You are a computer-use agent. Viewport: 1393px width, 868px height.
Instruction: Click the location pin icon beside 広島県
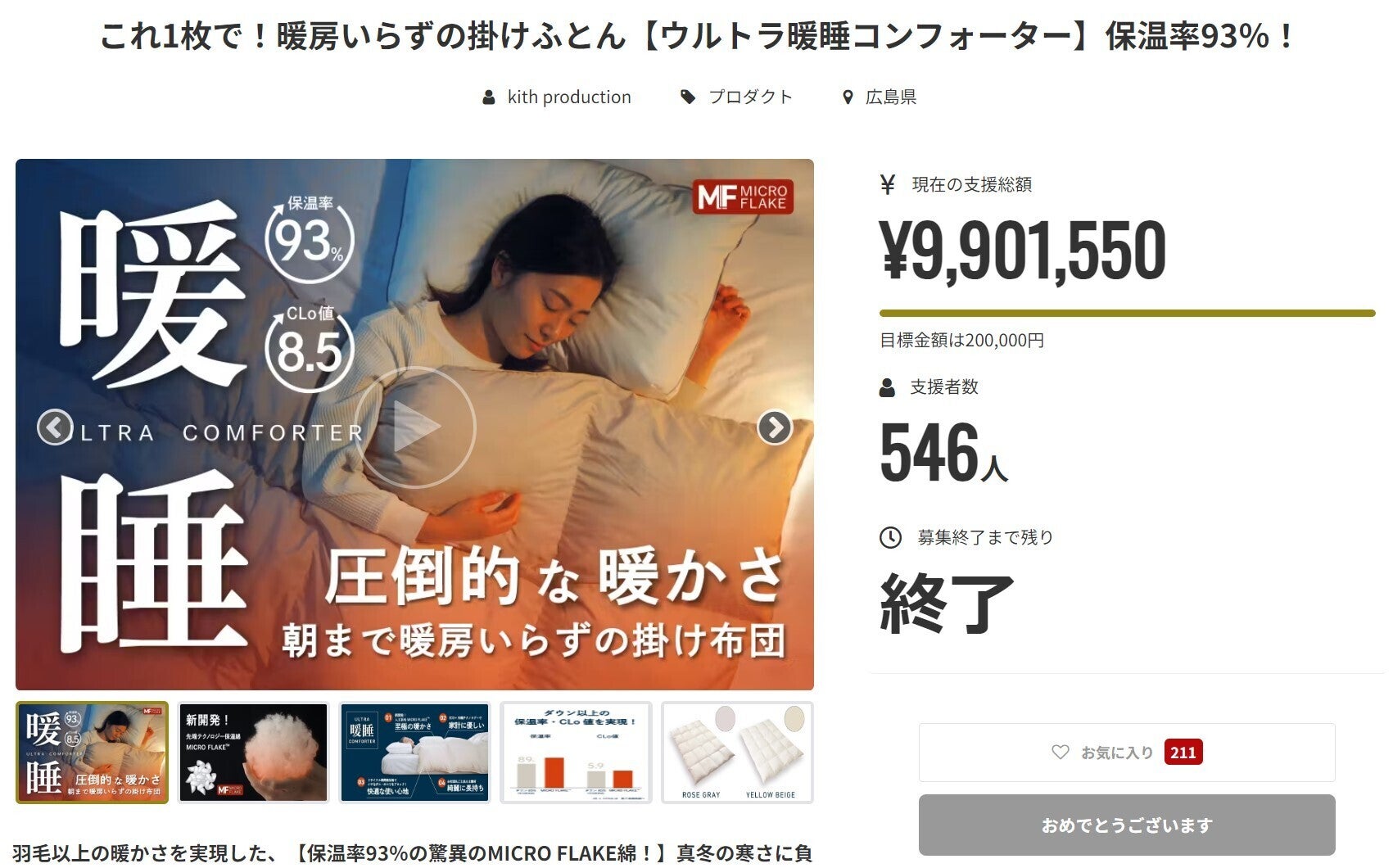[848, 97]
